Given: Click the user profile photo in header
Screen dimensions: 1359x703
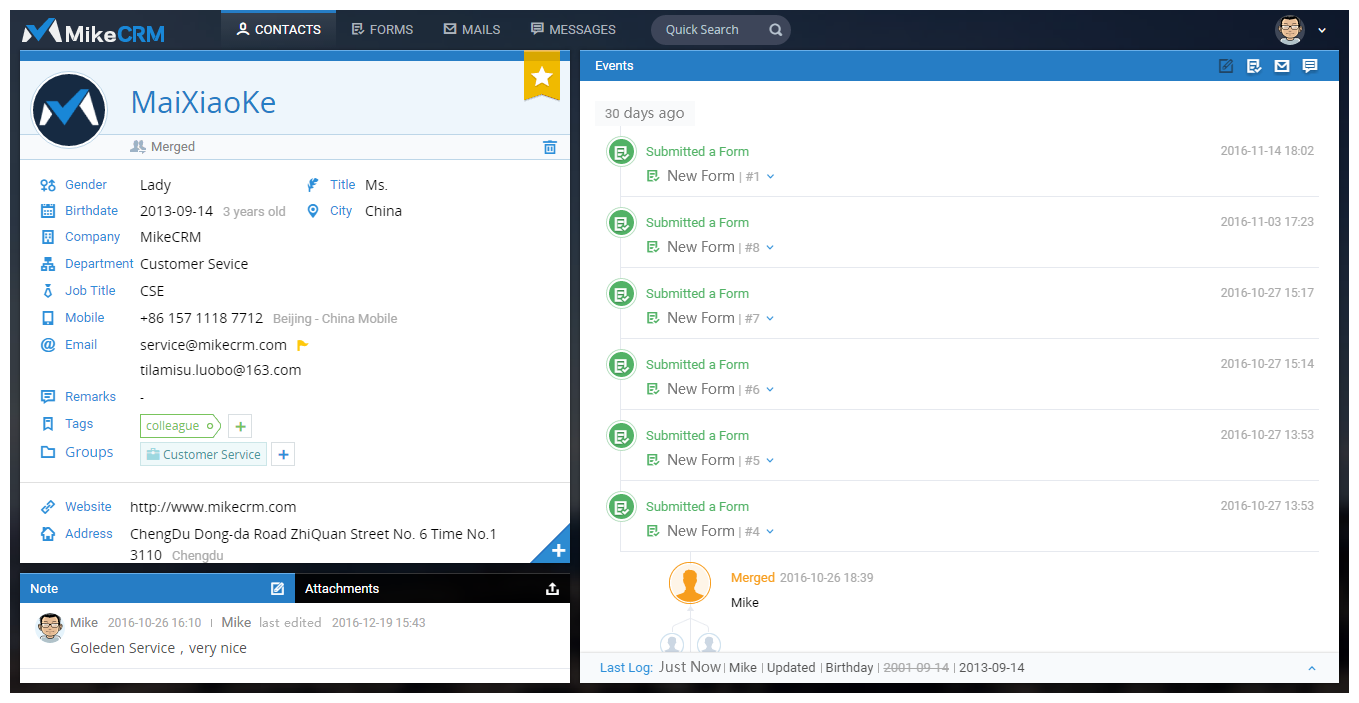Looking at the screenshot, I should (1290, 30).
